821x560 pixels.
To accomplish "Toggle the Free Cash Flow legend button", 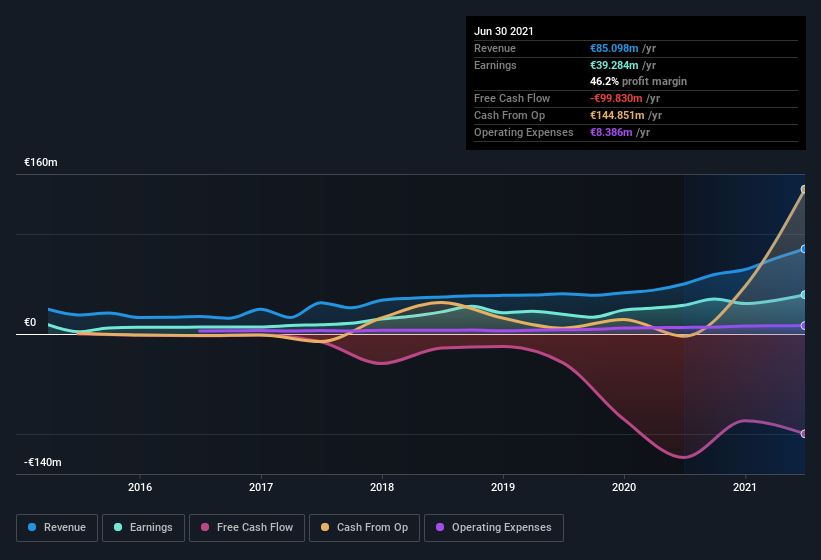I will 247,528.
